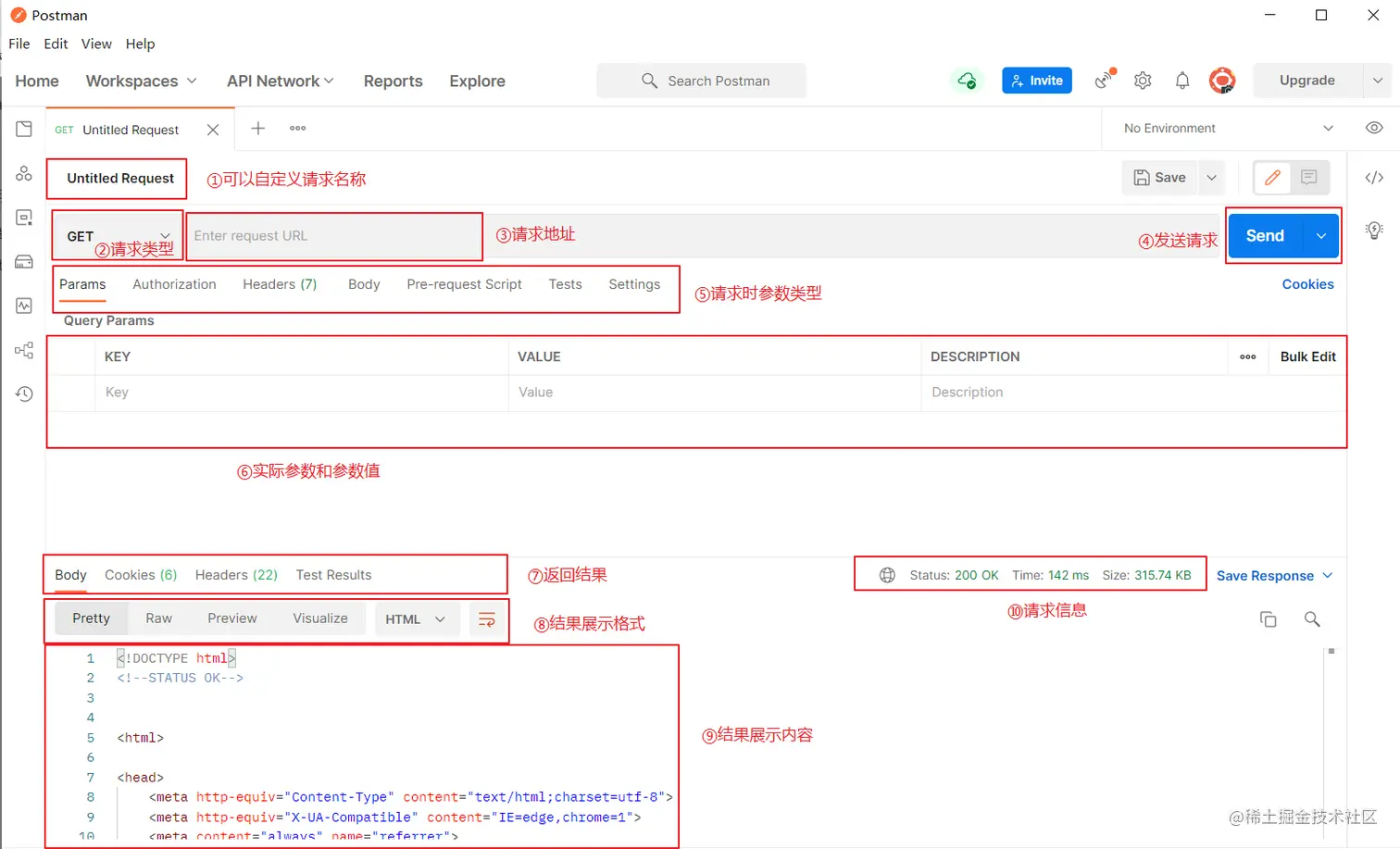Click the user avatar icon
Image resolution: width=1400 pixels, height=849 pixels.
click(x=1222, y=81)
